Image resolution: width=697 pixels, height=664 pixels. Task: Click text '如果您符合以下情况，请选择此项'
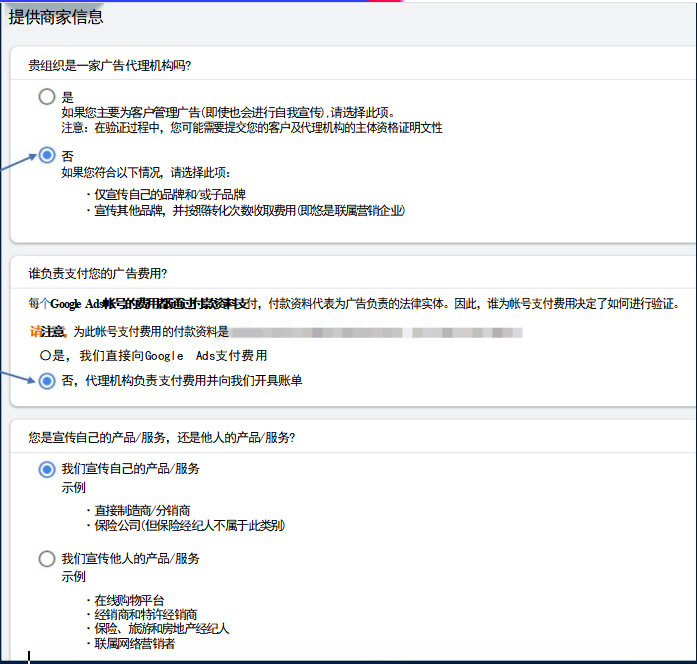pyautogui.click(x=146, y=172)
